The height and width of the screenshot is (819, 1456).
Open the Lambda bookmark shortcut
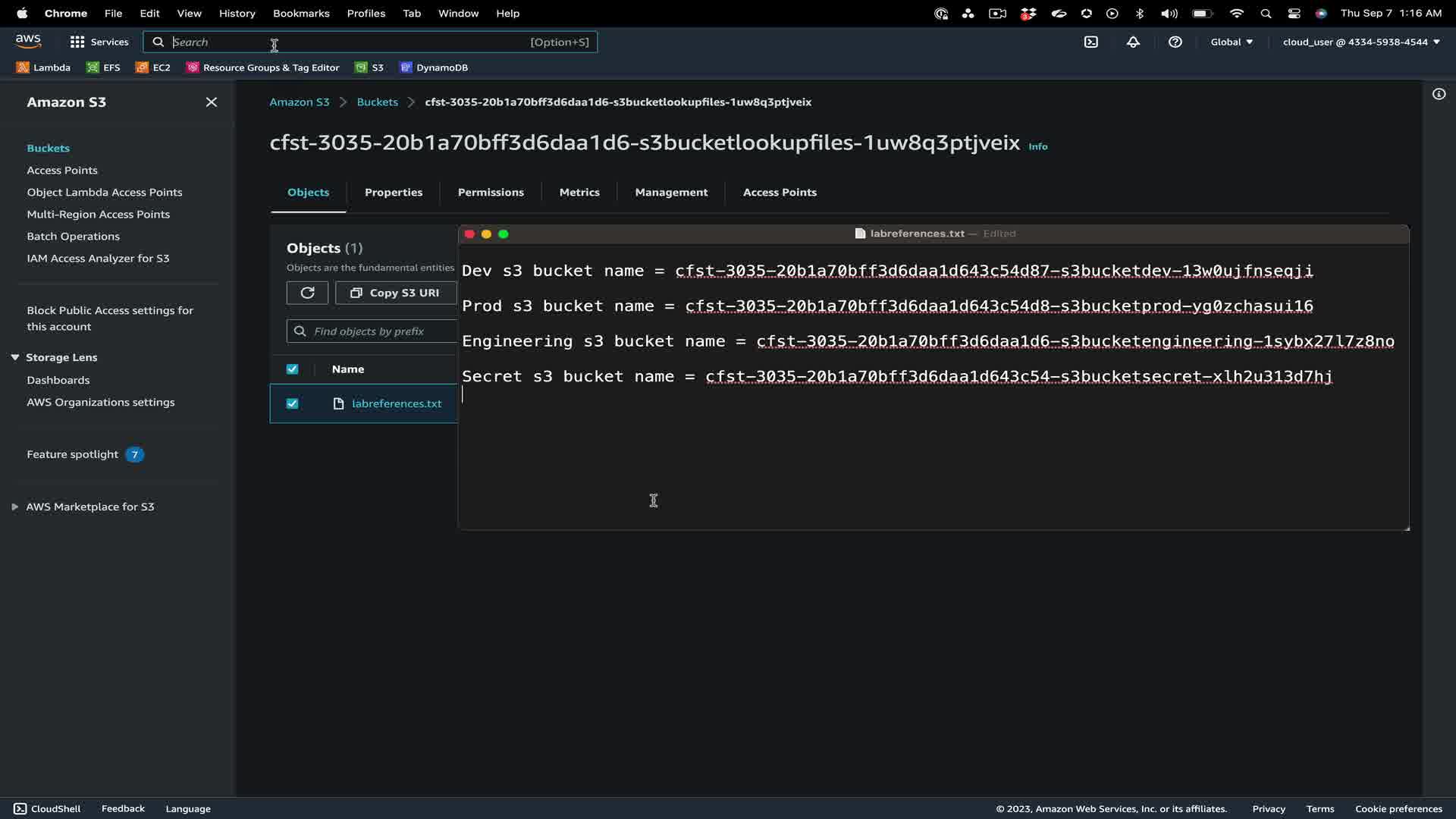click(x=44, y=67)
